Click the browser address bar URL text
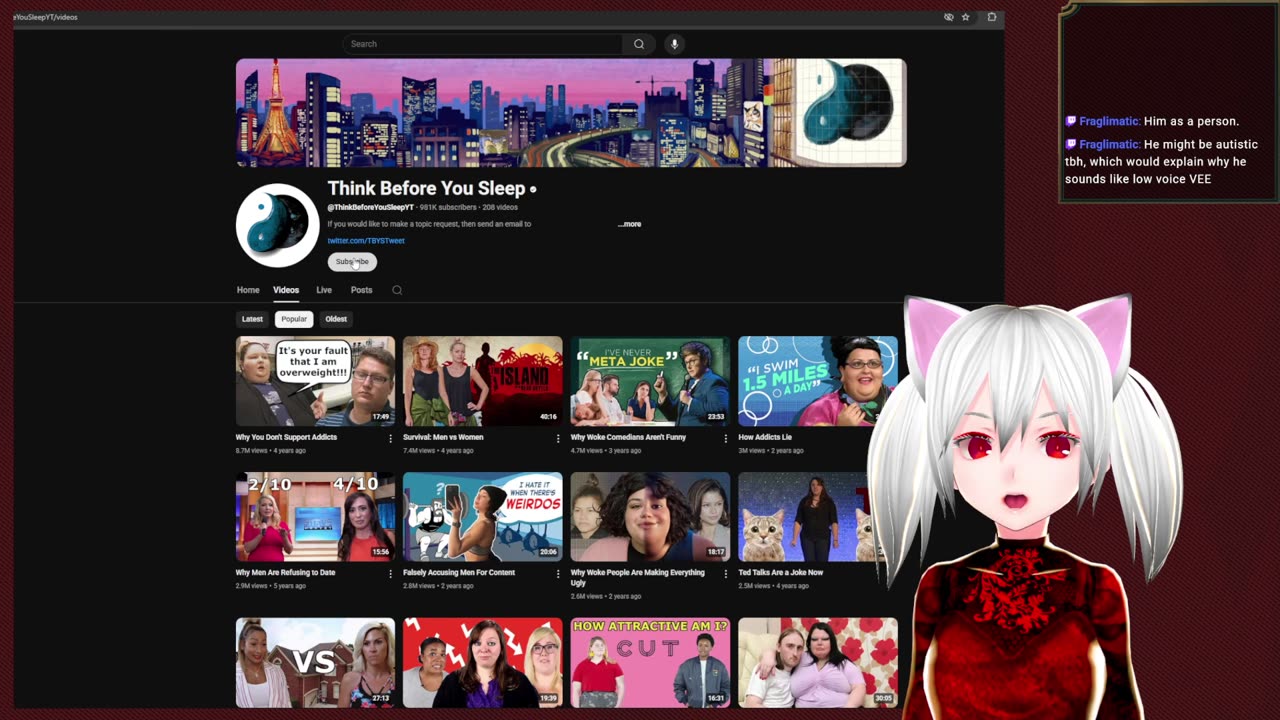 pyautogui.click(x=45, y=17)
